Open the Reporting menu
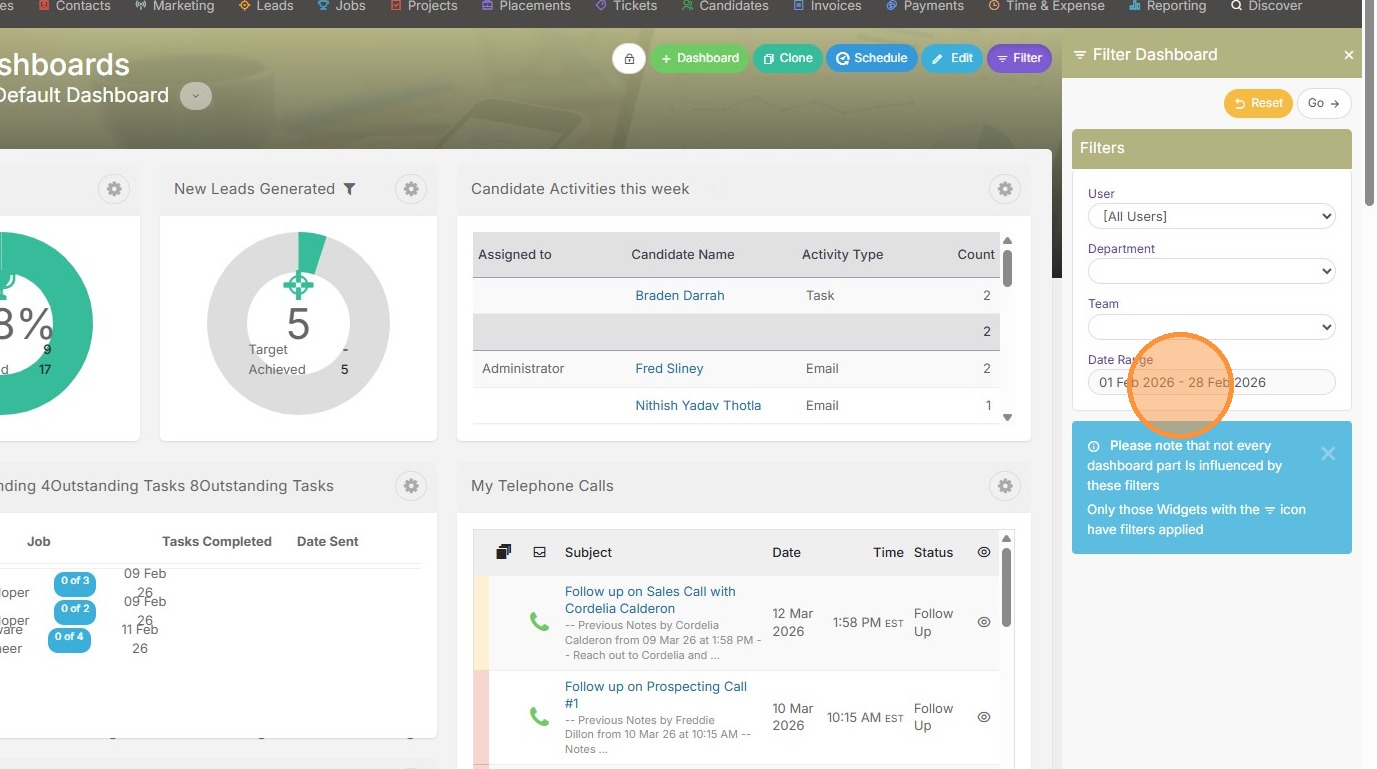The height and width of the screenshot is (769, 1377). tap(1167, 6)
